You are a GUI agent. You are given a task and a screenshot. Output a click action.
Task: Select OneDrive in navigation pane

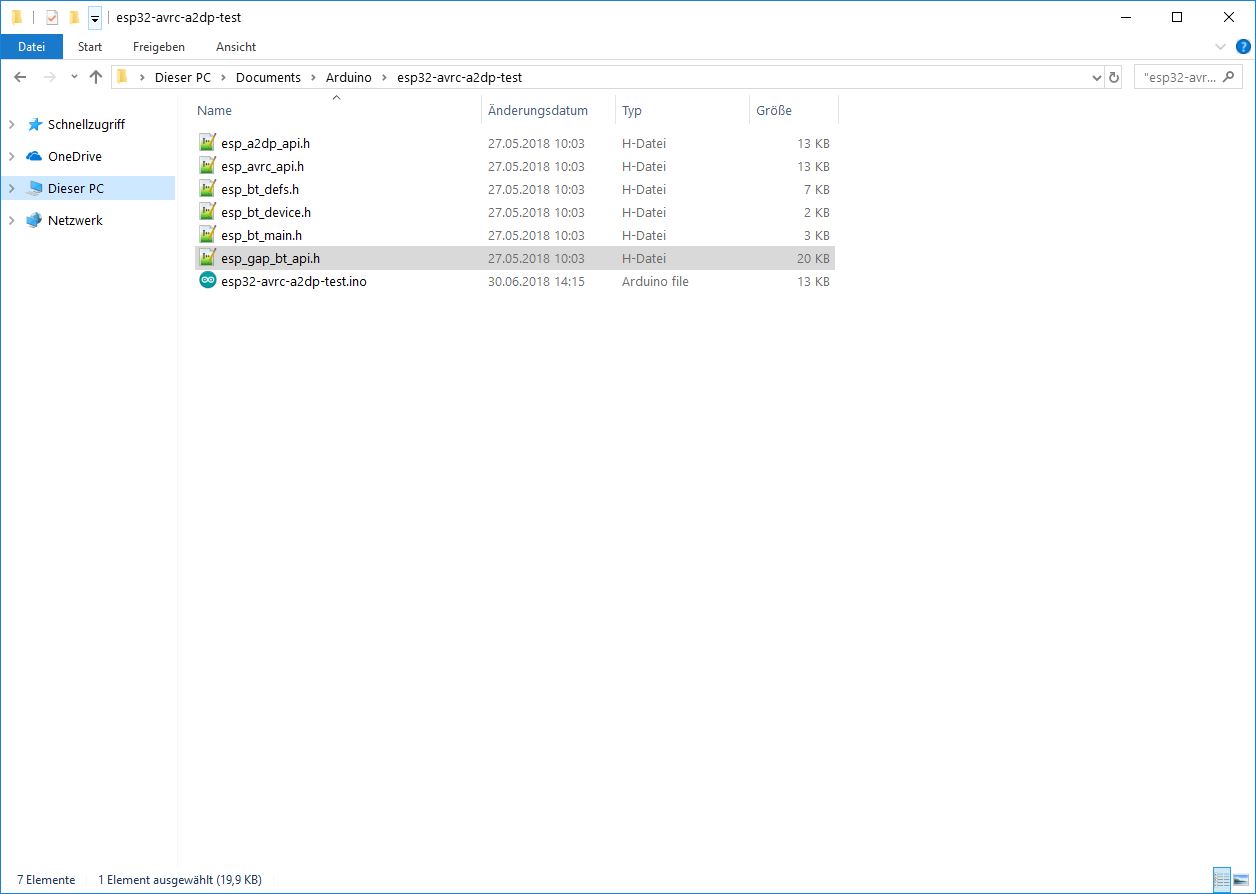[x=75, y=157]
